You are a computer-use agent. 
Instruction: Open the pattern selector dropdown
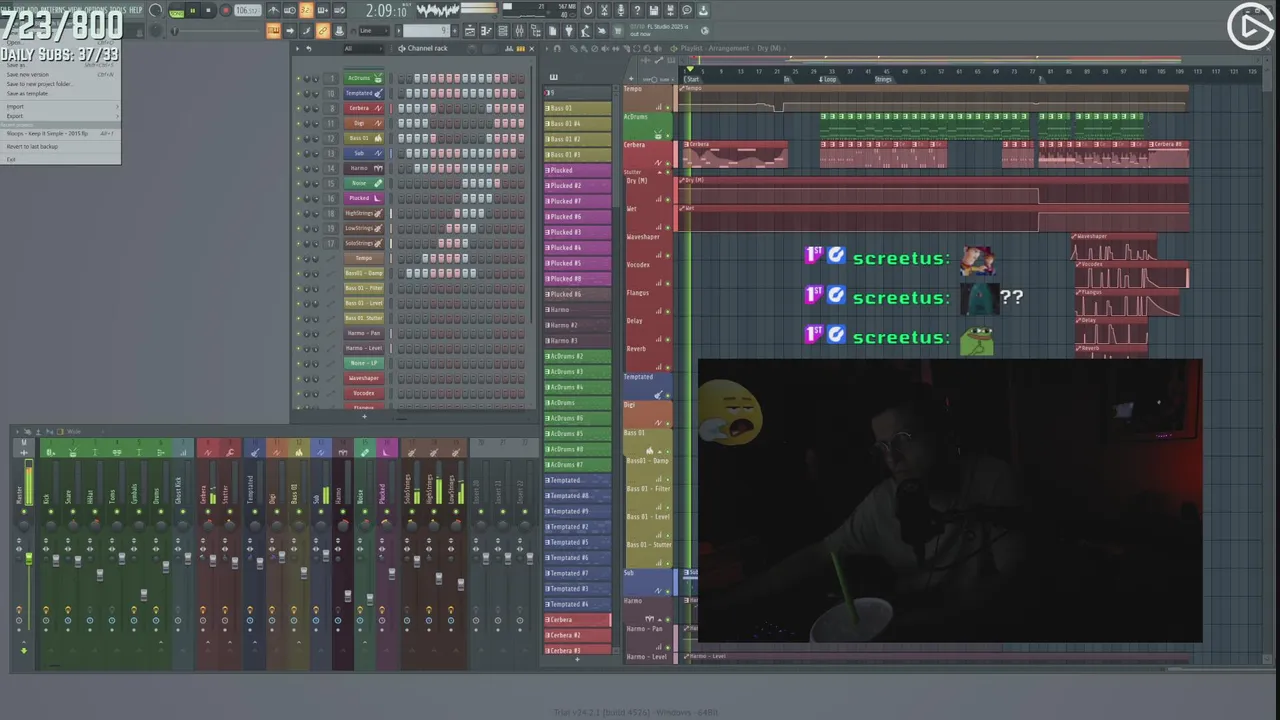tap(428, 31)
